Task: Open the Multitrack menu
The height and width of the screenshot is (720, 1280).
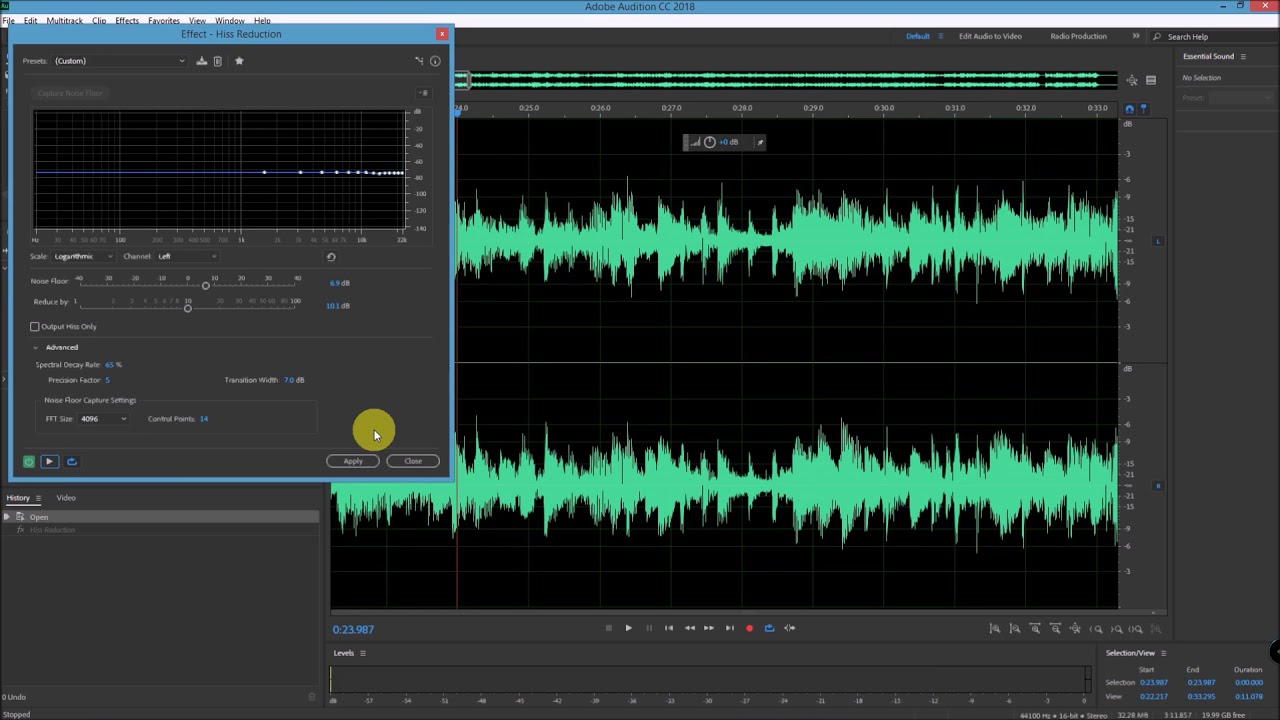Action: point(65,20)
